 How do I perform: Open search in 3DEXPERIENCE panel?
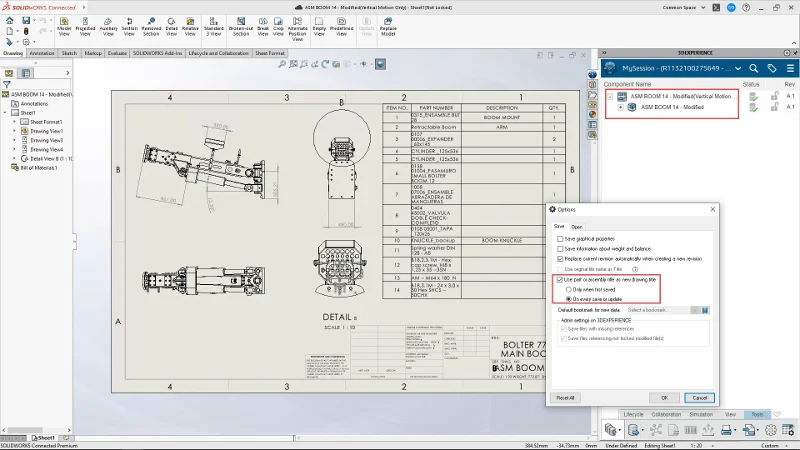click(x=752, y=68)
